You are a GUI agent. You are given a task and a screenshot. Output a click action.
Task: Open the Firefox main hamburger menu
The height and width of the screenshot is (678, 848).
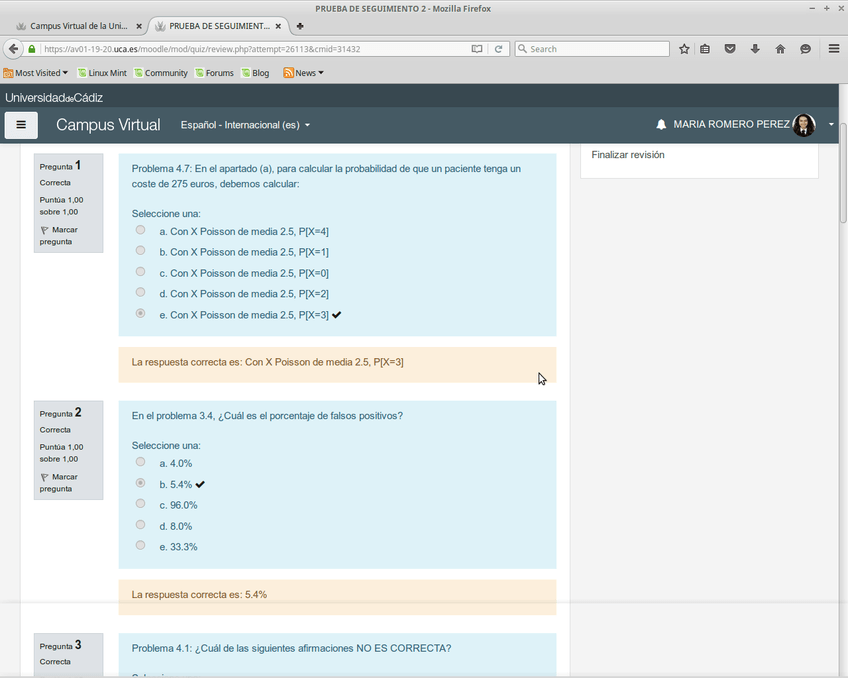pyautogui.click(x=834, y=49)
